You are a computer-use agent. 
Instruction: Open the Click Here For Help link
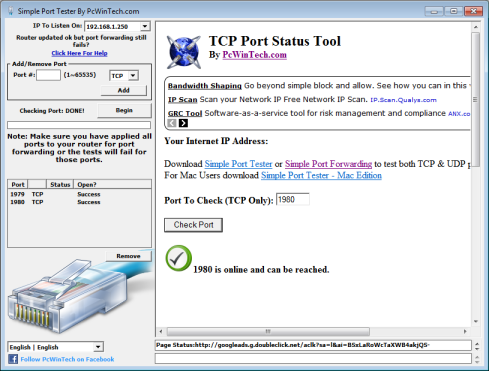tap(79, 53)
